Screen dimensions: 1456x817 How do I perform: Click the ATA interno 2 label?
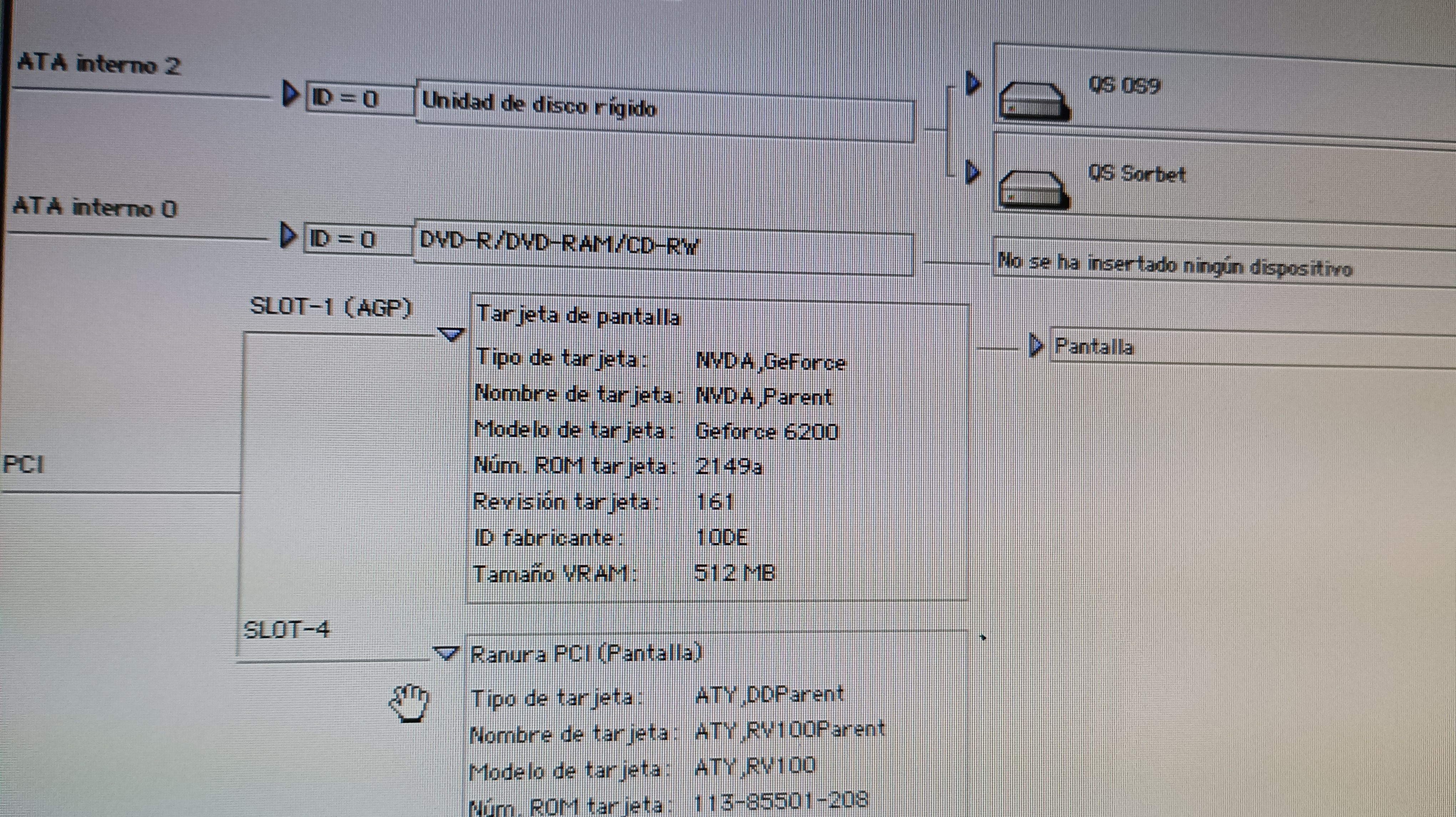click(99, 64)
